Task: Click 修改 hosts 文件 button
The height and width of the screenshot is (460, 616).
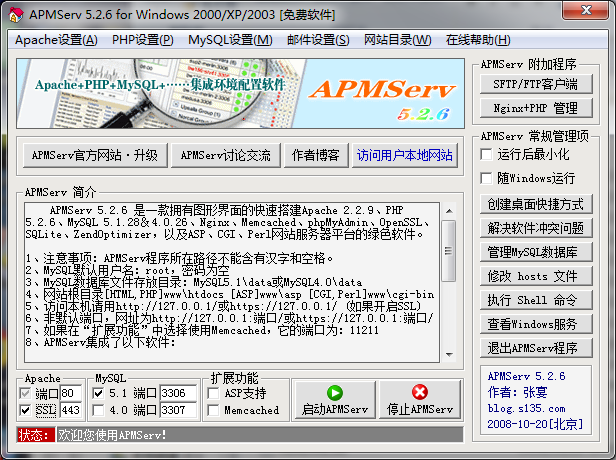Action: tap(536, 276)
